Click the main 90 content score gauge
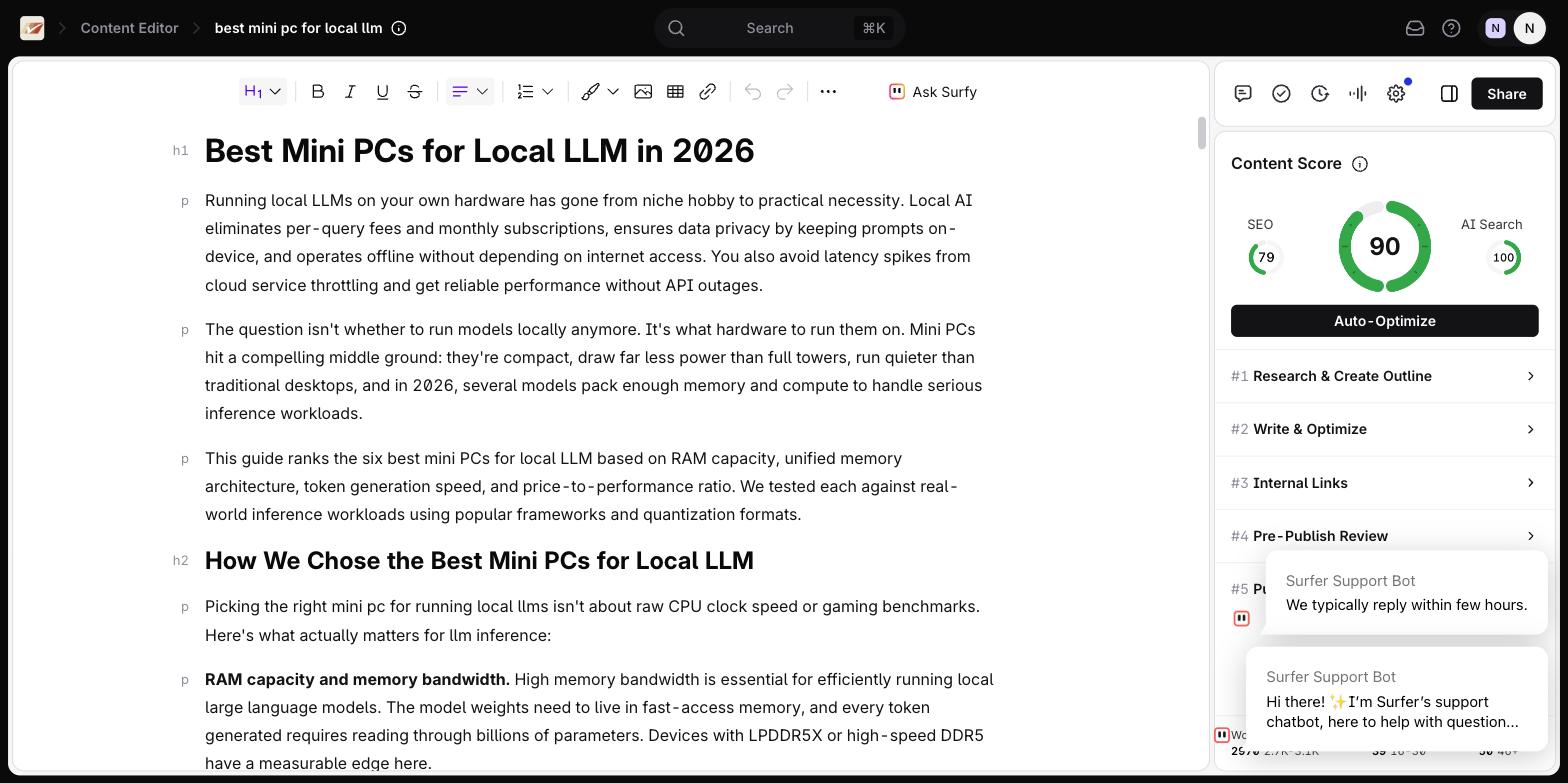The height and width of the screenshot is (783, 1568). (1385, 246)
